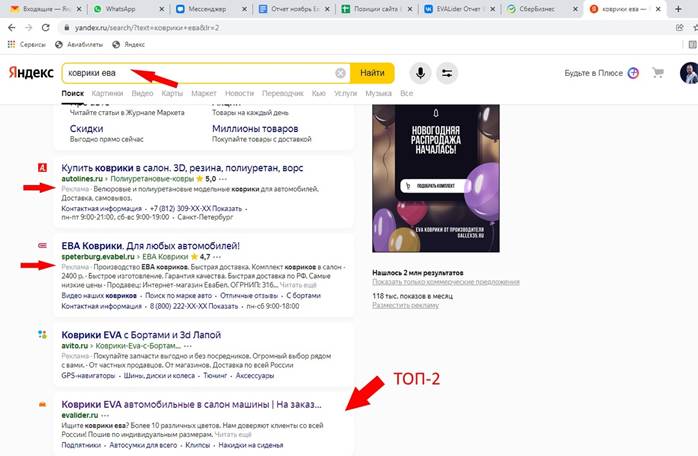Expand the avito.ru result three-dots menu
The width and height of the screenshot is (698, 456).
tap(188, 346)
